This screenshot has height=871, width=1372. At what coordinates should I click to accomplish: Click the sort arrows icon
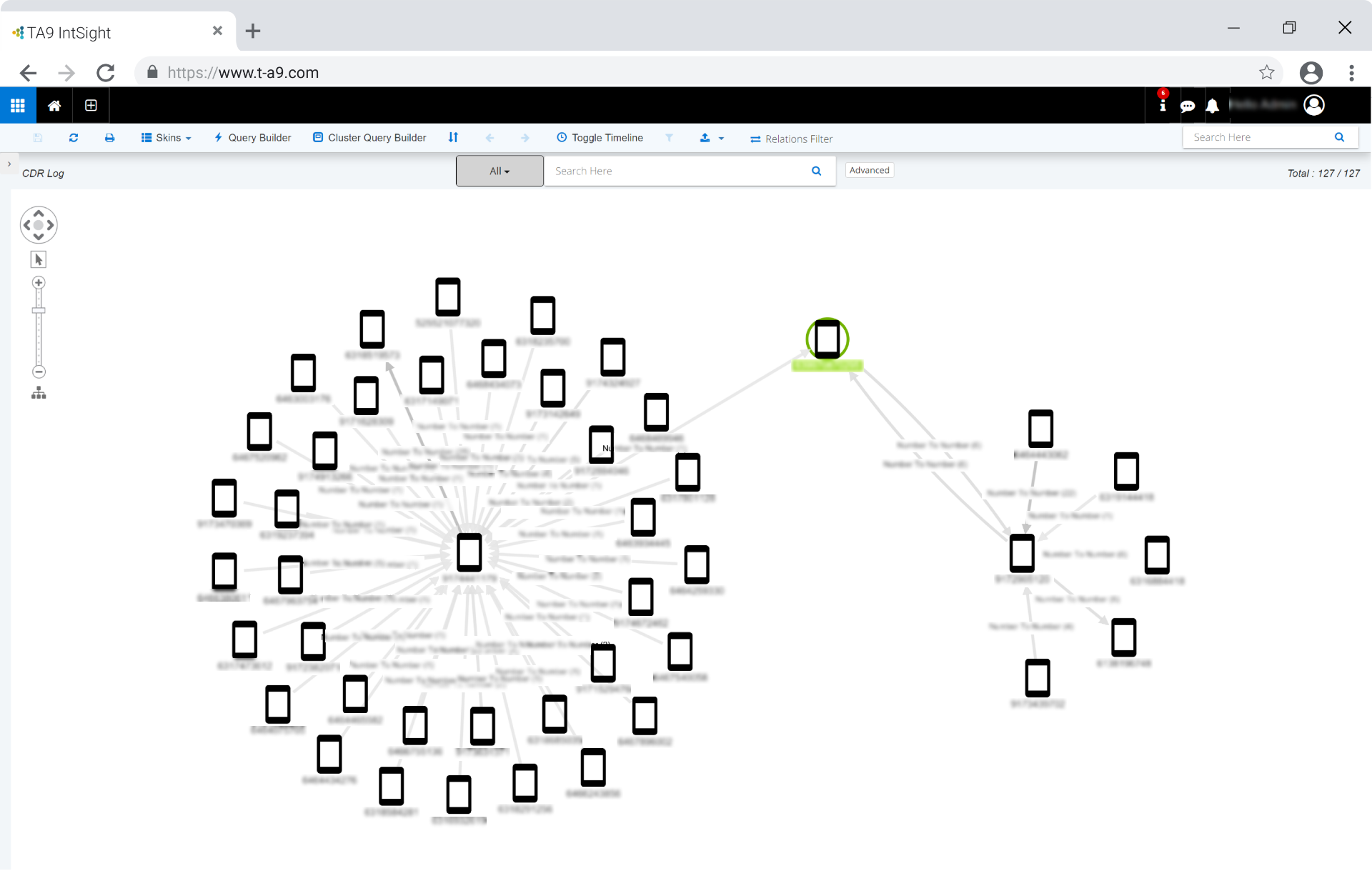tap(453, 138)
